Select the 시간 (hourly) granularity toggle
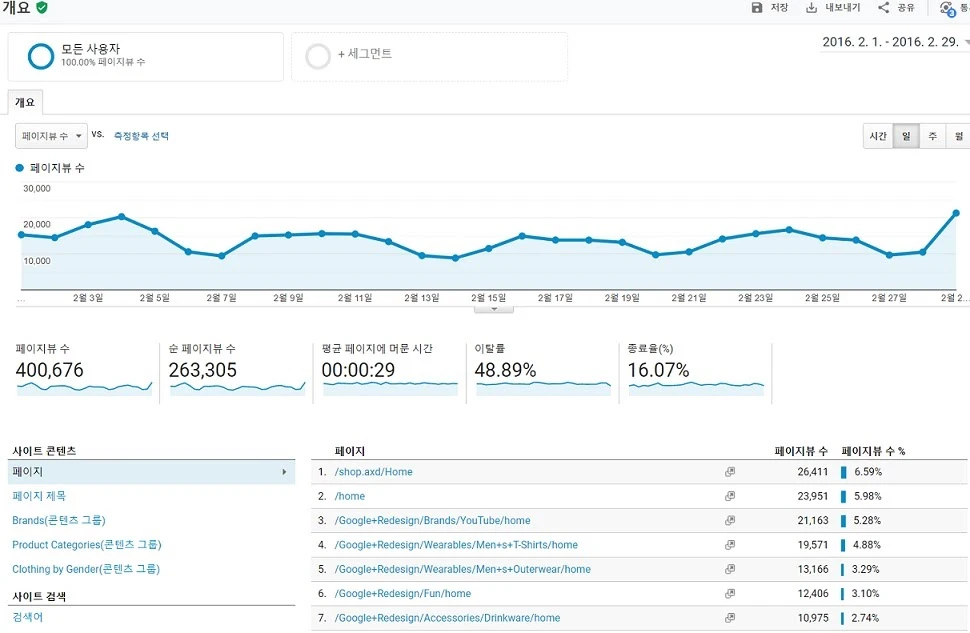The height and width of the screenshot is (633, 970). [x=878, y=136]
